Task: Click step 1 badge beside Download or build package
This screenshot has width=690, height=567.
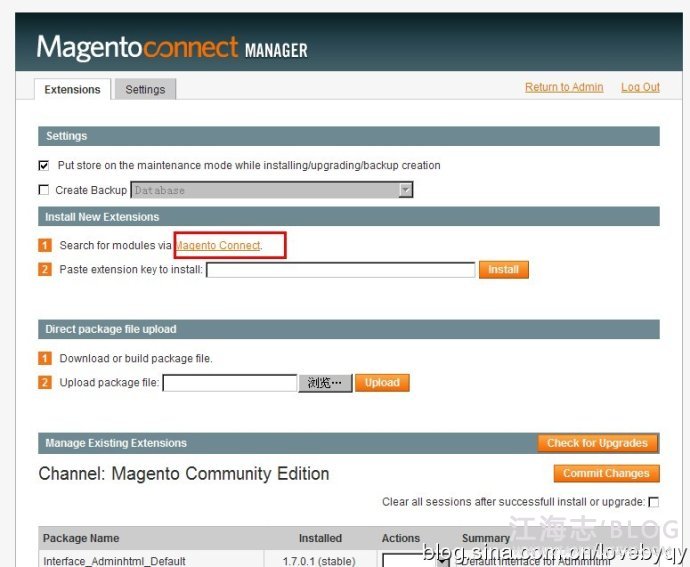Action: [x=44, y=358]
